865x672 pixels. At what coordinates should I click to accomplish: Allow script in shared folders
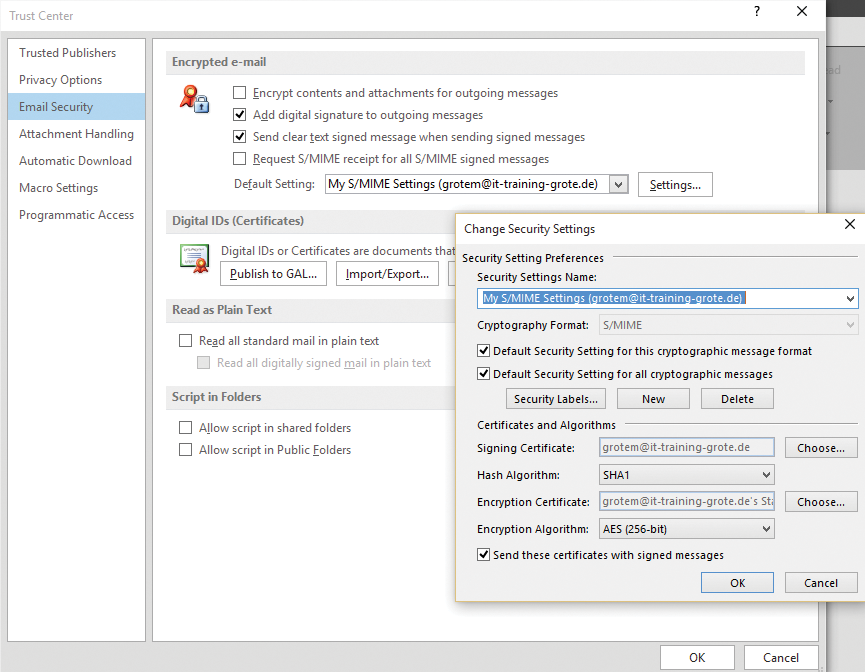(x=185, y=427)
